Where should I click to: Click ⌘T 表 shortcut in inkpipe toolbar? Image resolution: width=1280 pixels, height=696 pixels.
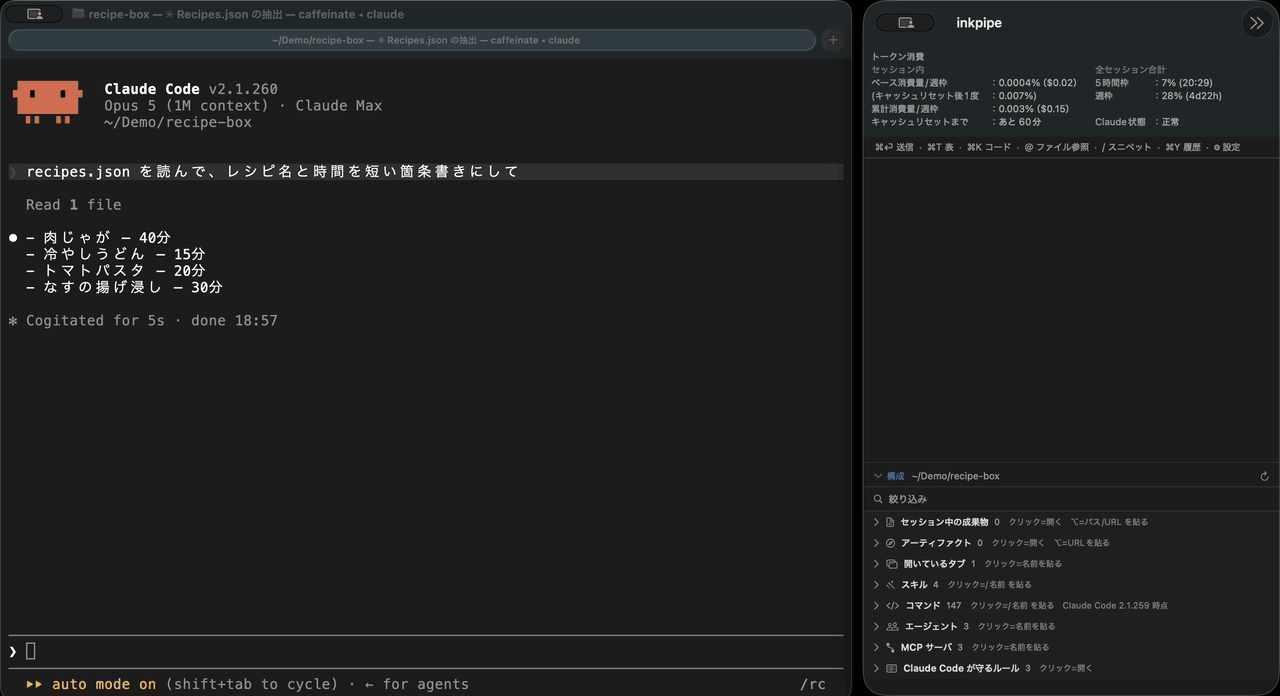[941, 147]
